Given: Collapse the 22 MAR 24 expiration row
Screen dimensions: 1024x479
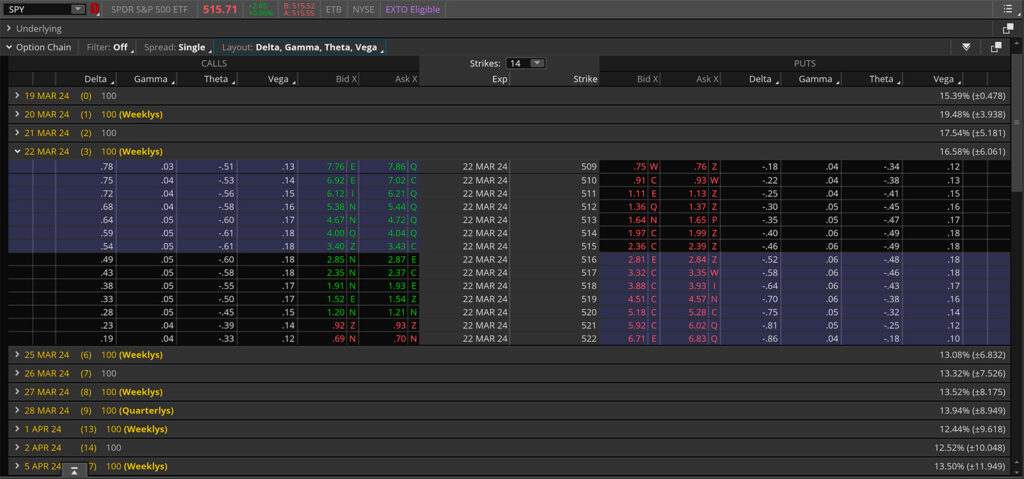Looking at the screenshot, I should pyautogui.click(x=17, y=151).
